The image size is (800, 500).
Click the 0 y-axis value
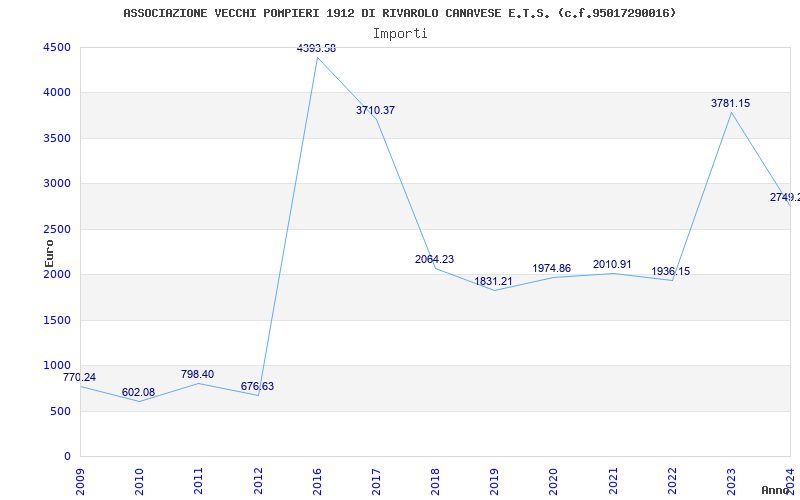tap(67, 457)
